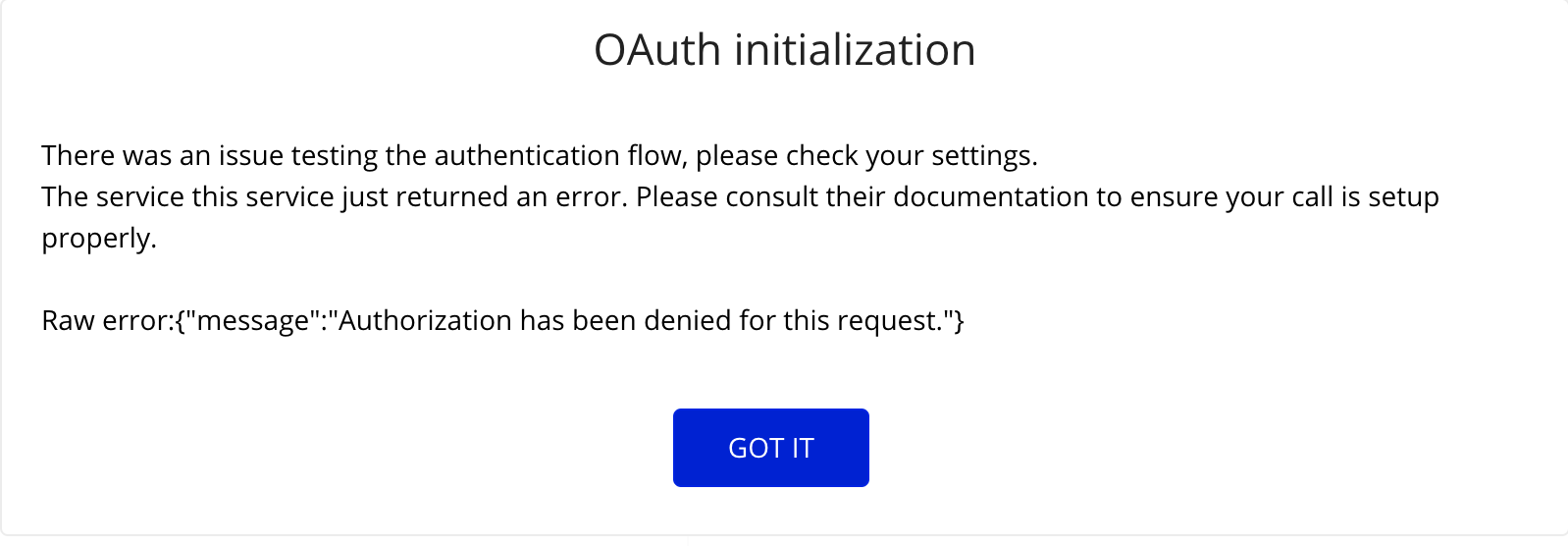Click the word "denied" in the raw error
This screenshot has height=546, width=1568.
click(688, 321)
